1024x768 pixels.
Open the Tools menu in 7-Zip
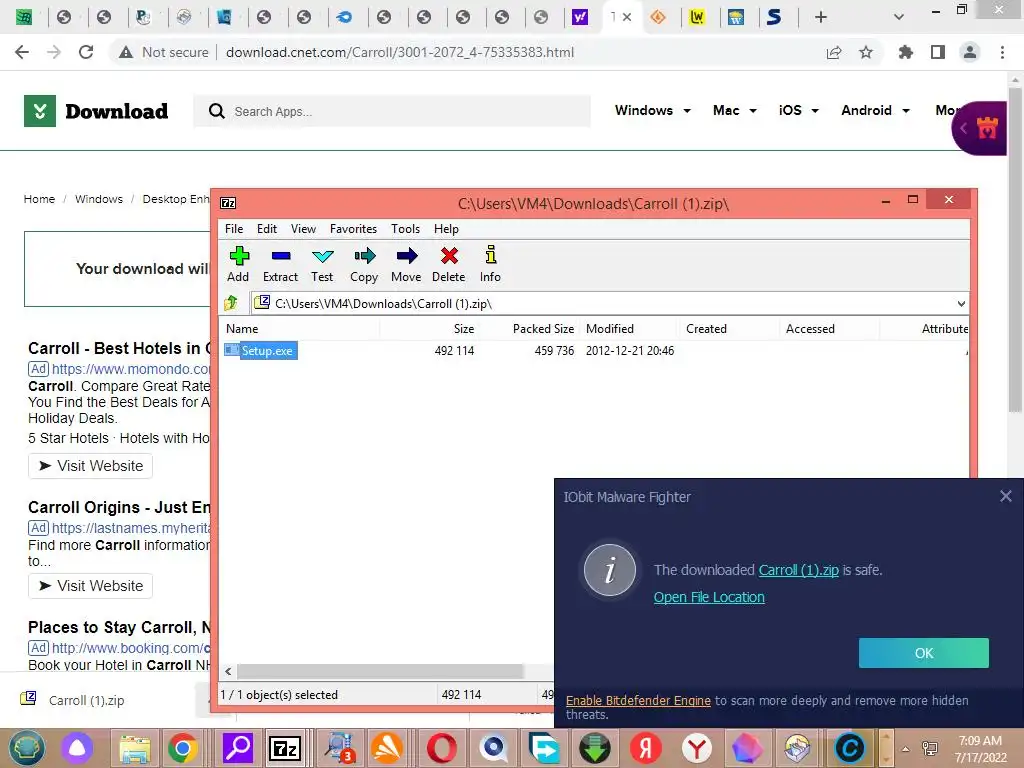point(406,229)
